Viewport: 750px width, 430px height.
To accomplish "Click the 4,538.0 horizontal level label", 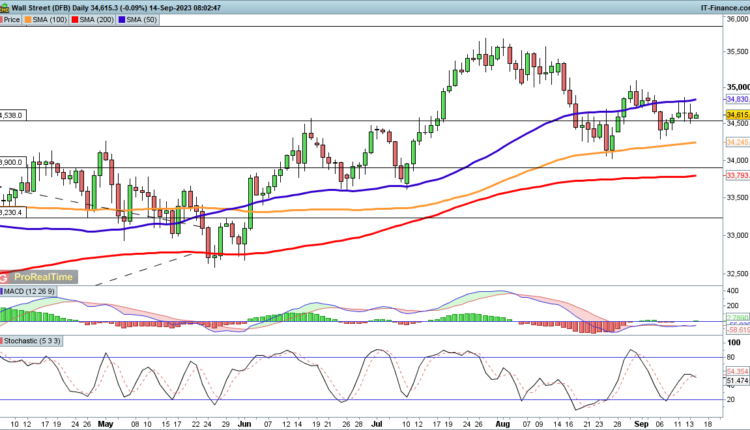I will click(x=11, y=115).
